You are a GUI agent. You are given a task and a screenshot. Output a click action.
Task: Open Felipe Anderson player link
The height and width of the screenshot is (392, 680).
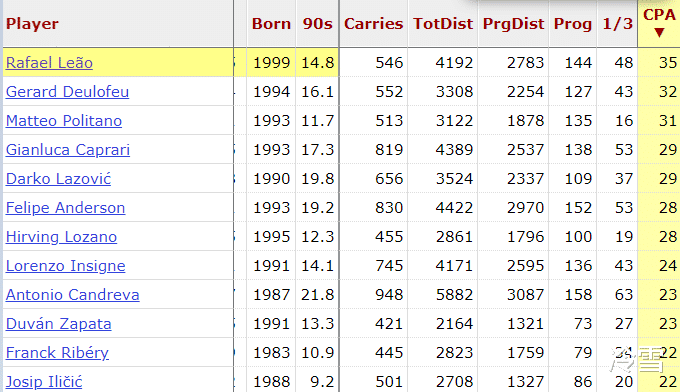[x=65, y=208]
